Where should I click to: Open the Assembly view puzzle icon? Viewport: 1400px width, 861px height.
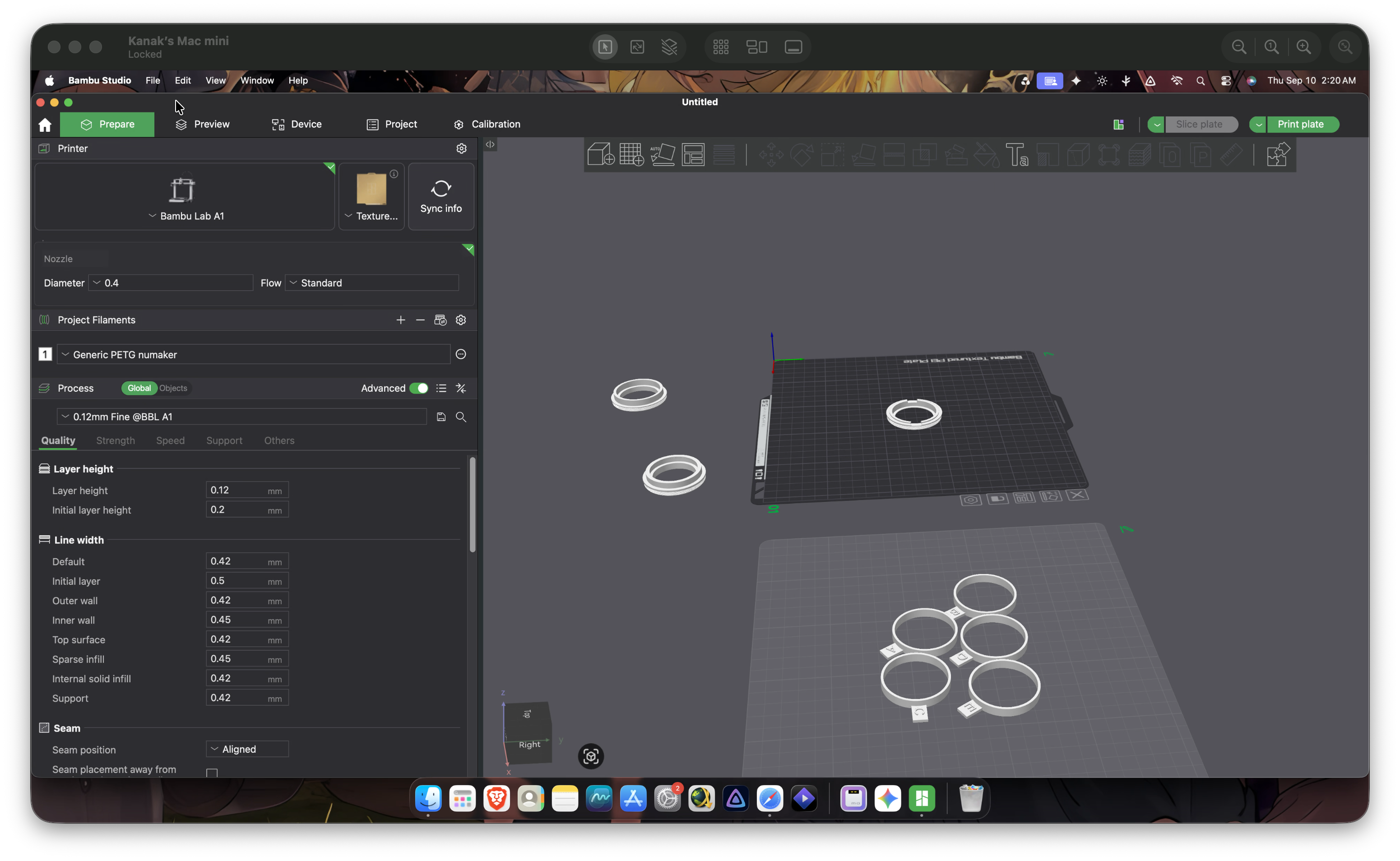pos(1278,154)
